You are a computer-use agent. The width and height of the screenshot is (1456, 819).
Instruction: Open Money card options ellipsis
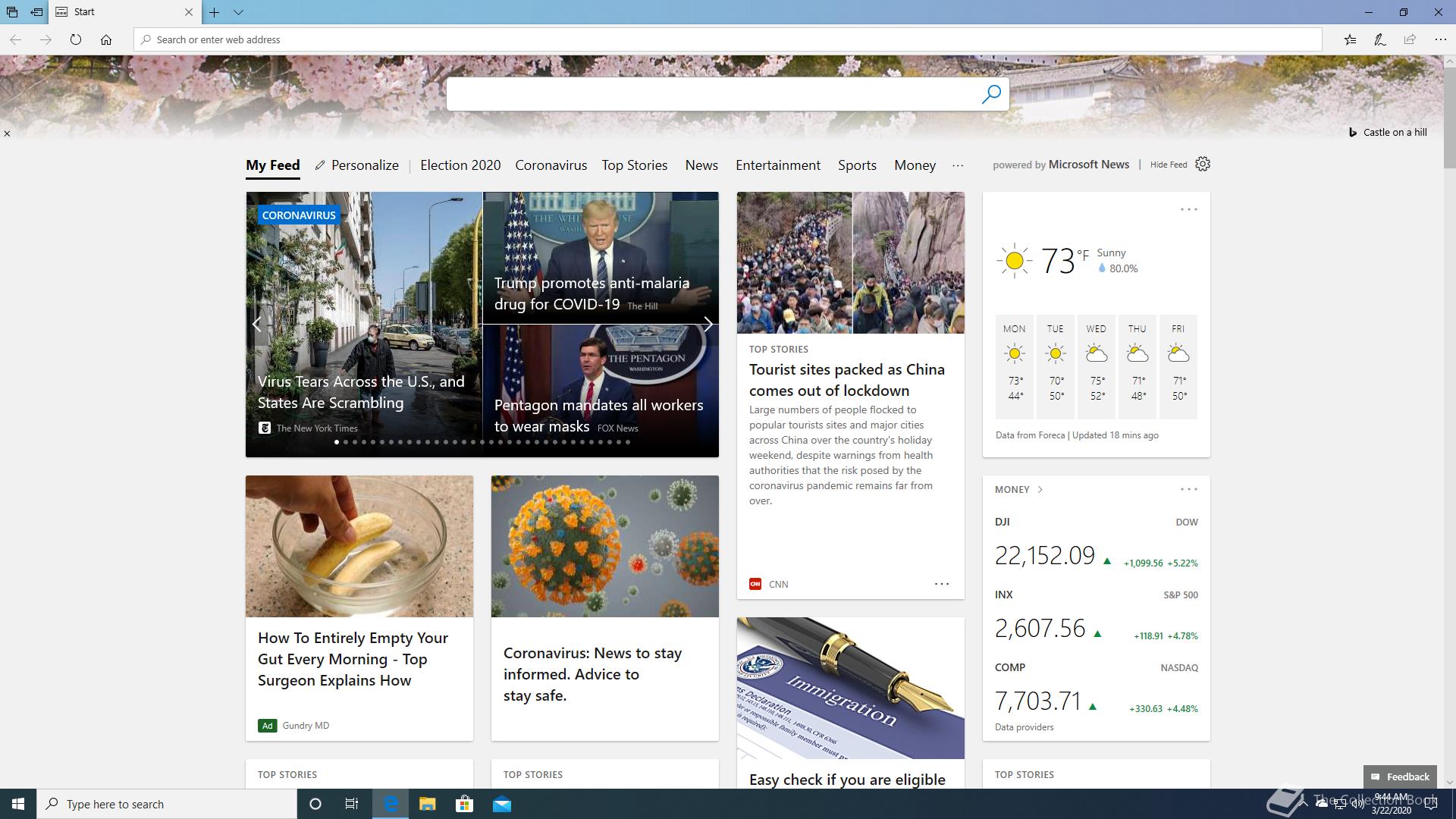1189,489
